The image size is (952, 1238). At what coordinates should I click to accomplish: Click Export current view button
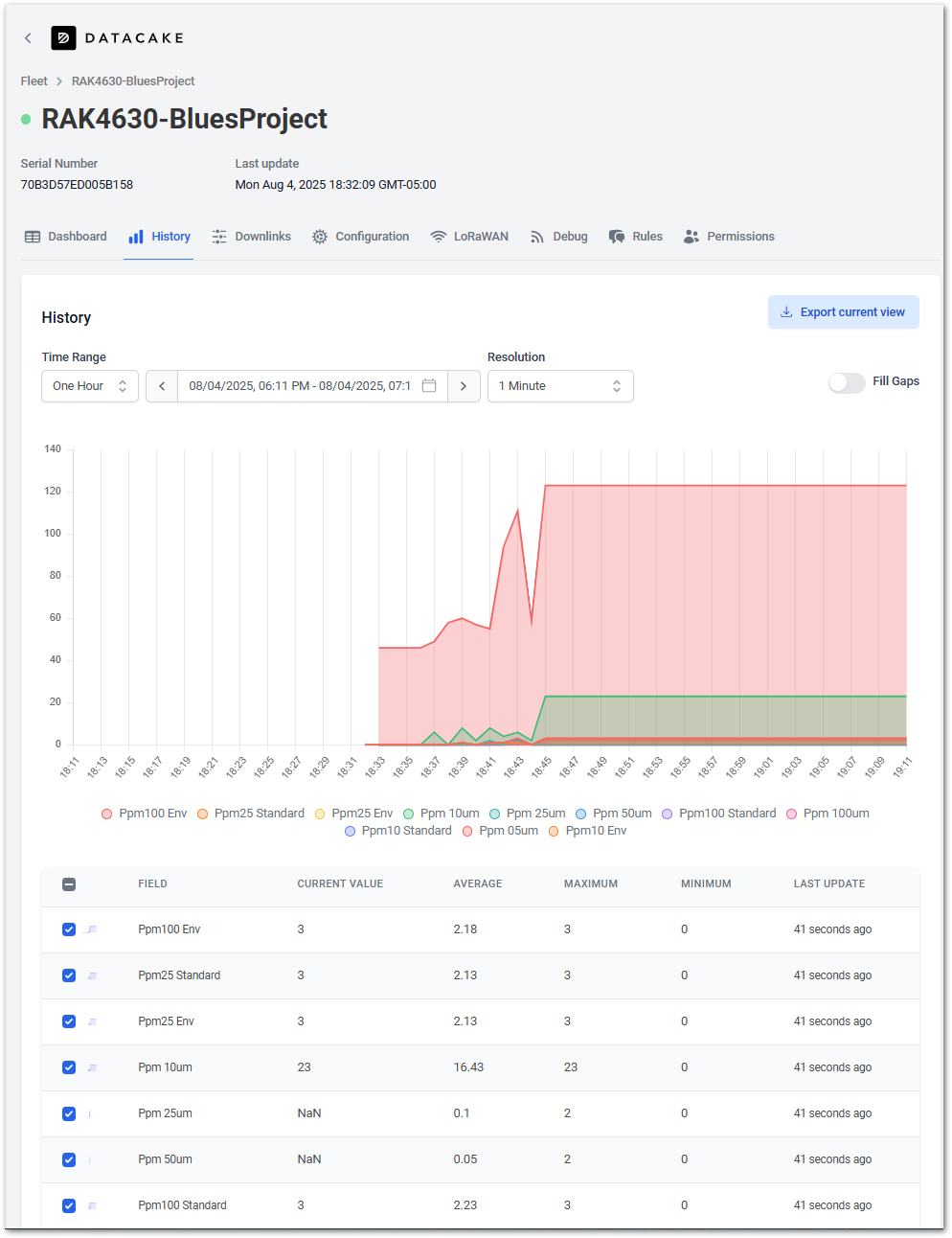tap(843, 312)
